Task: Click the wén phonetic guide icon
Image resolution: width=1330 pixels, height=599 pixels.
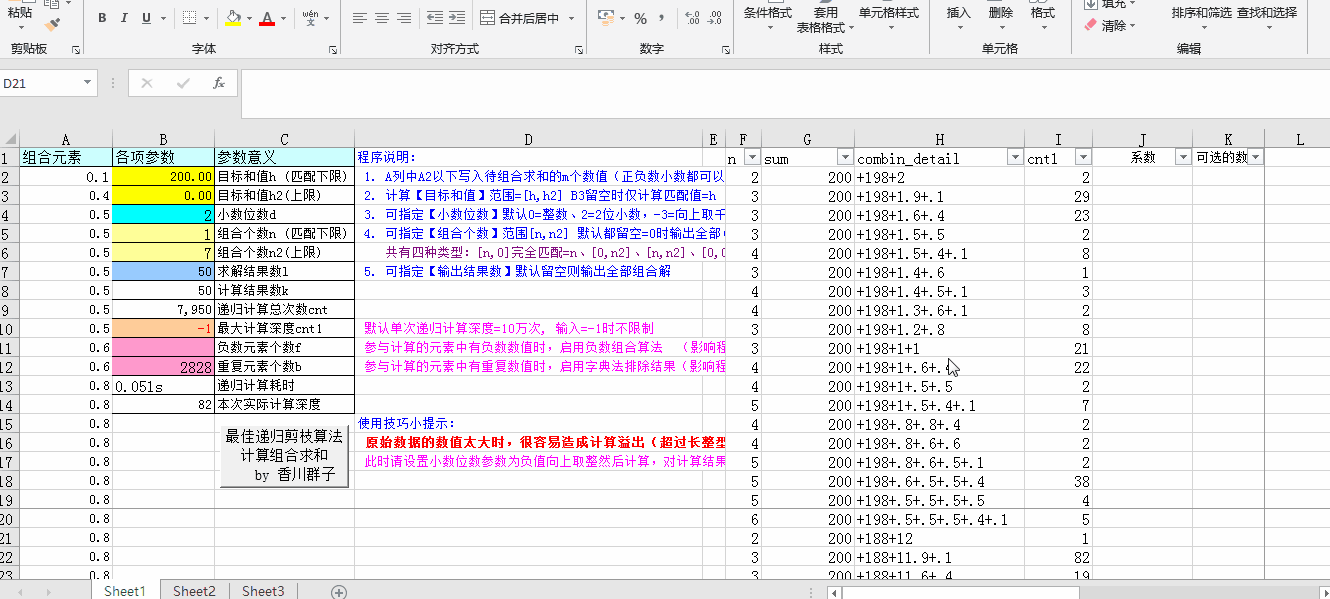Action: point(310,18)
